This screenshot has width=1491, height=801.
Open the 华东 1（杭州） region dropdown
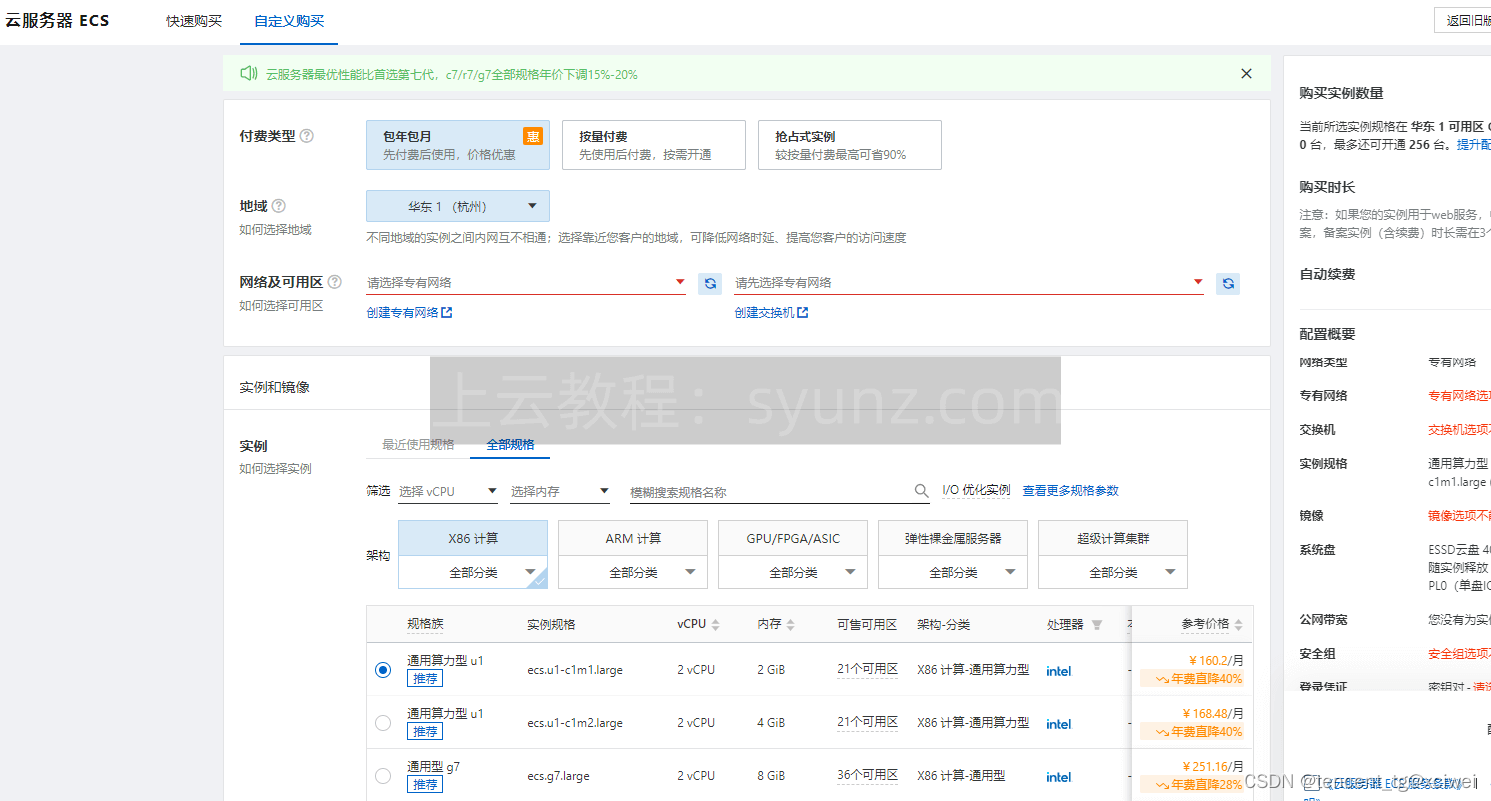(458, 206)
